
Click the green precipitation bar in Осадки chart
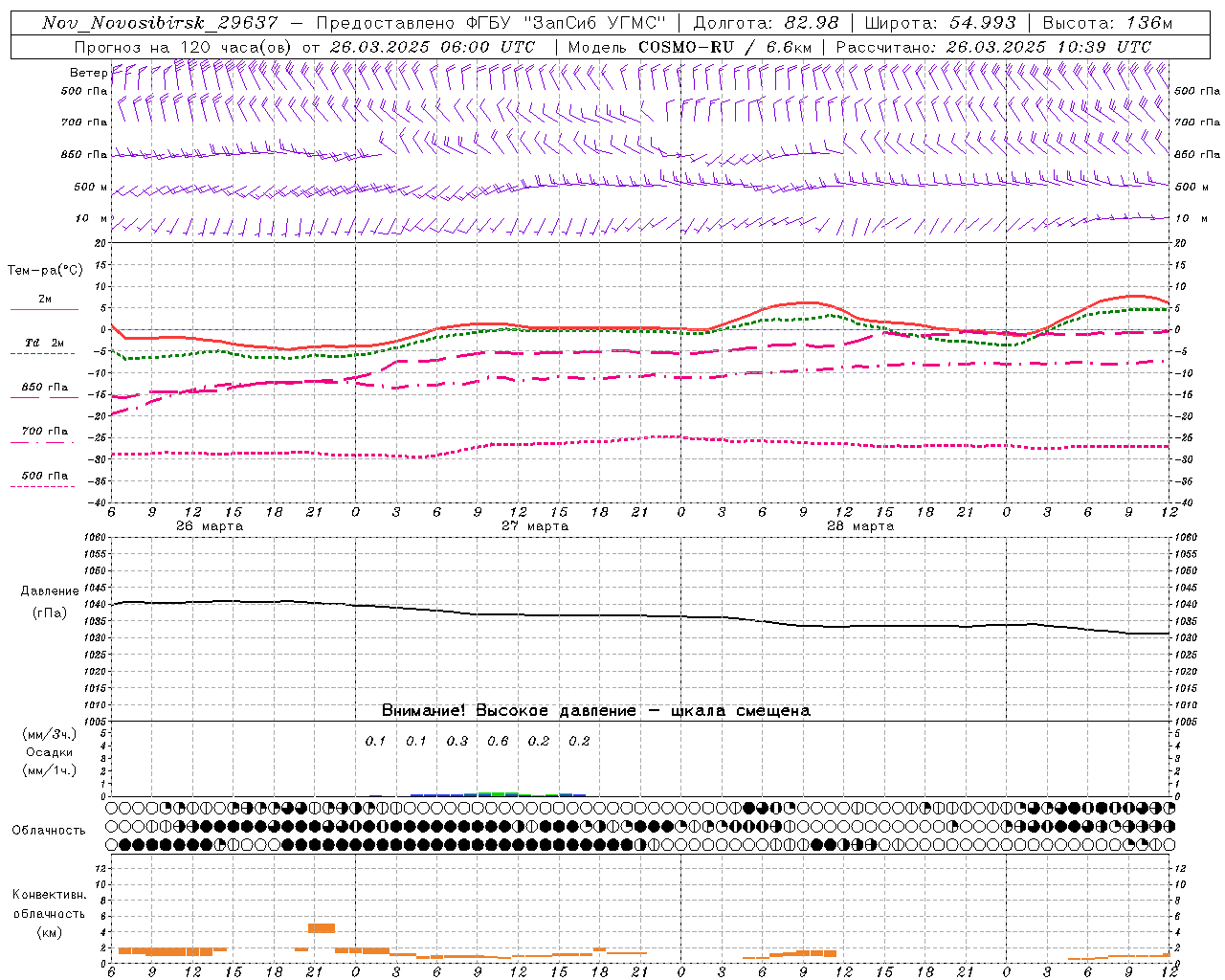[498, 794]
